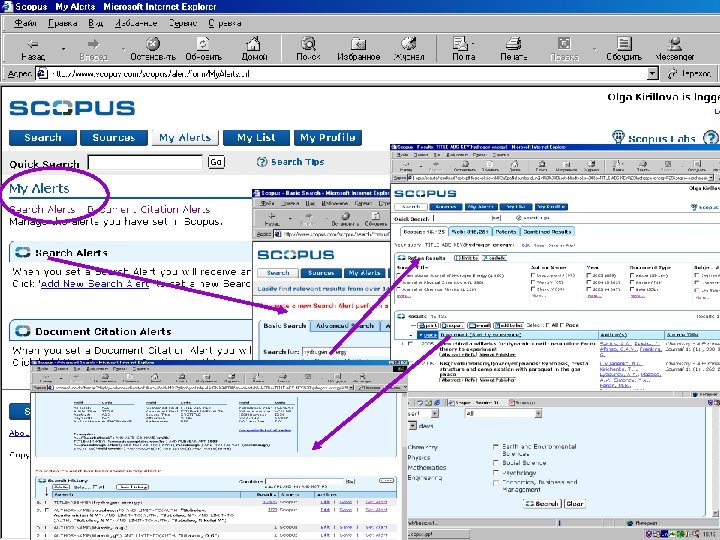Click the main Quick Search input field
The width and height of the screenshot is (720, 540).
[145, 162]
